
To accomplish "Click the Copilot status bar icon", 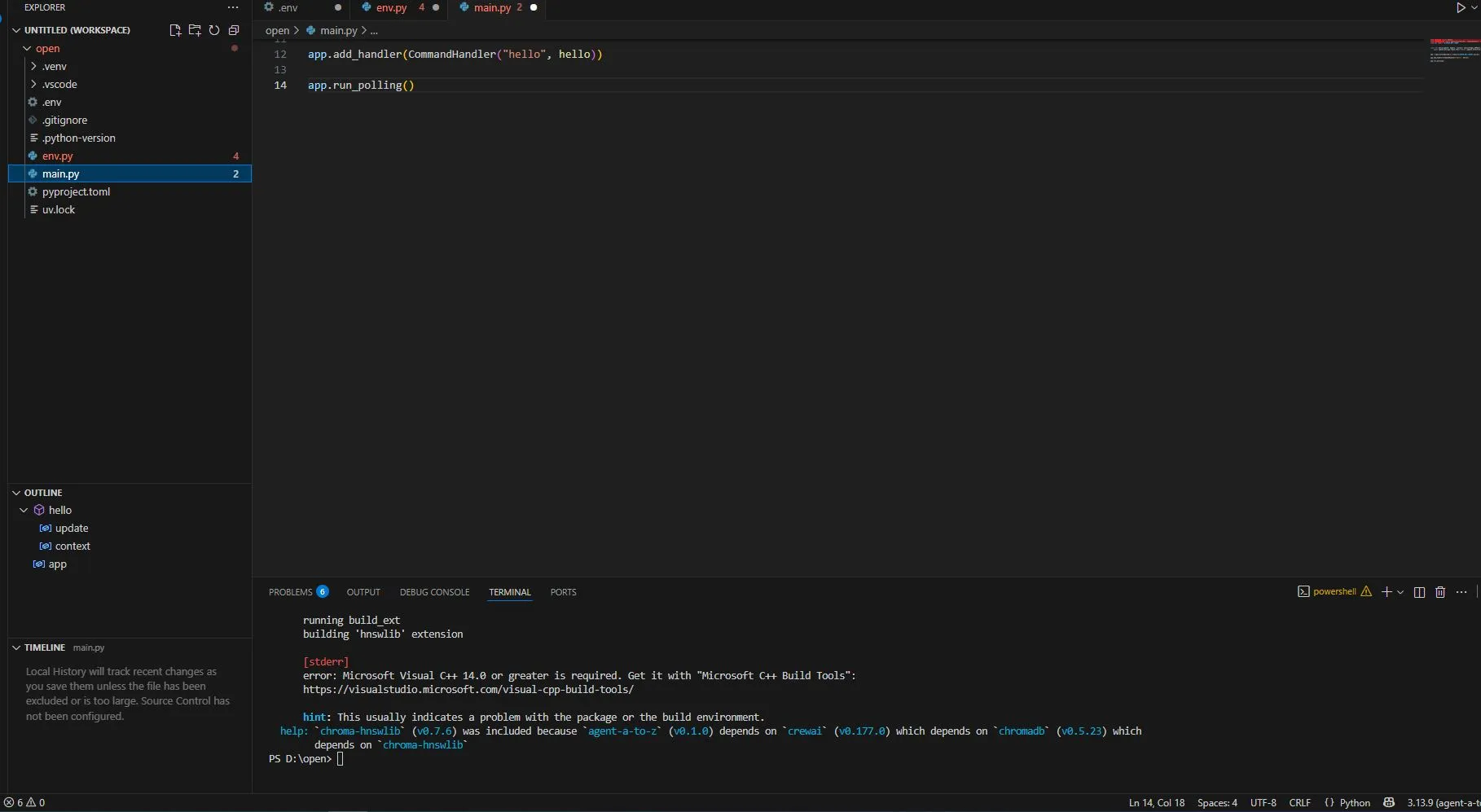I will [1389, 803].
